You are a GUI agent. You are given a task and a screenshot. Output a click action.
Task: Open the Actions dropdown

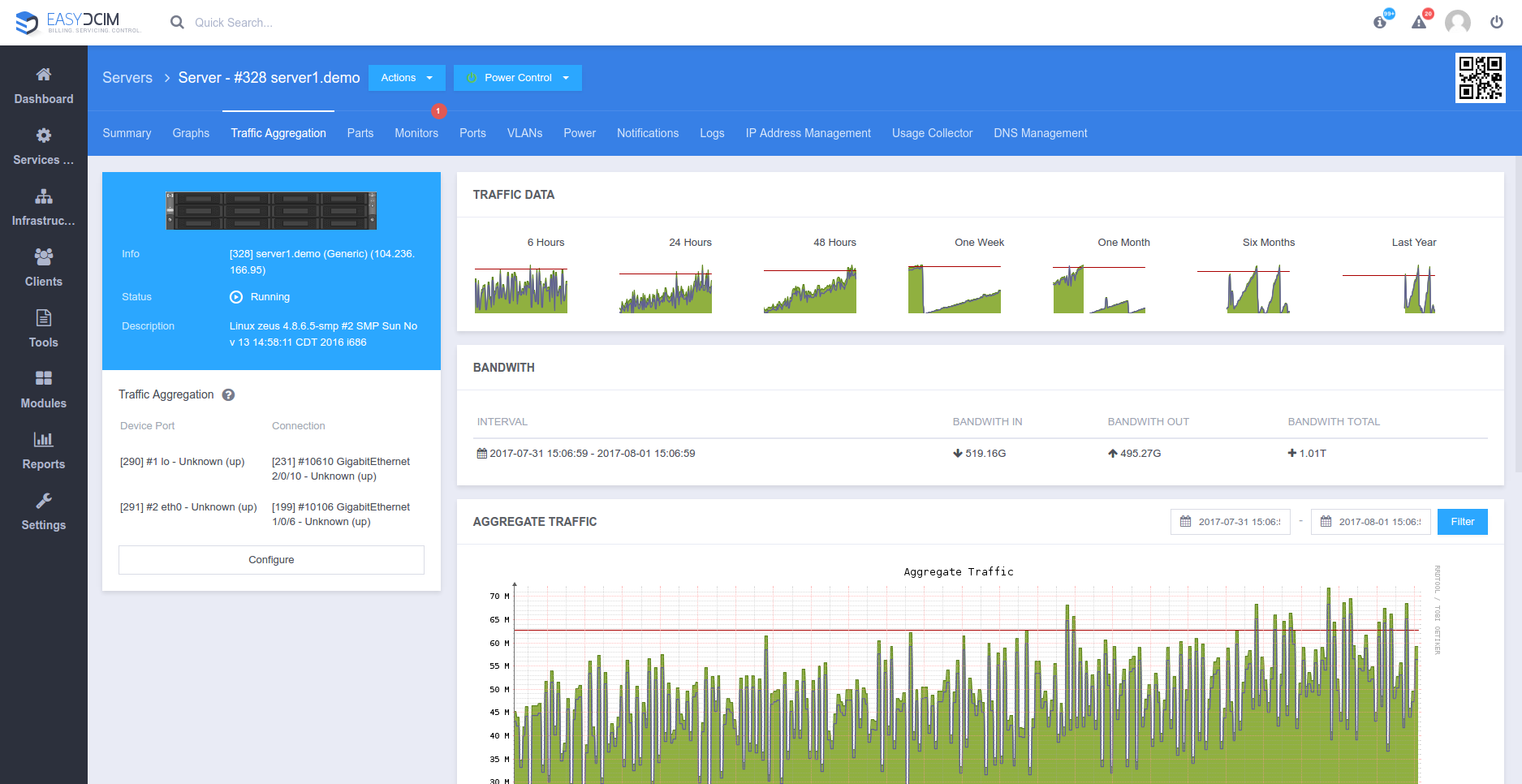click(407, 78)
